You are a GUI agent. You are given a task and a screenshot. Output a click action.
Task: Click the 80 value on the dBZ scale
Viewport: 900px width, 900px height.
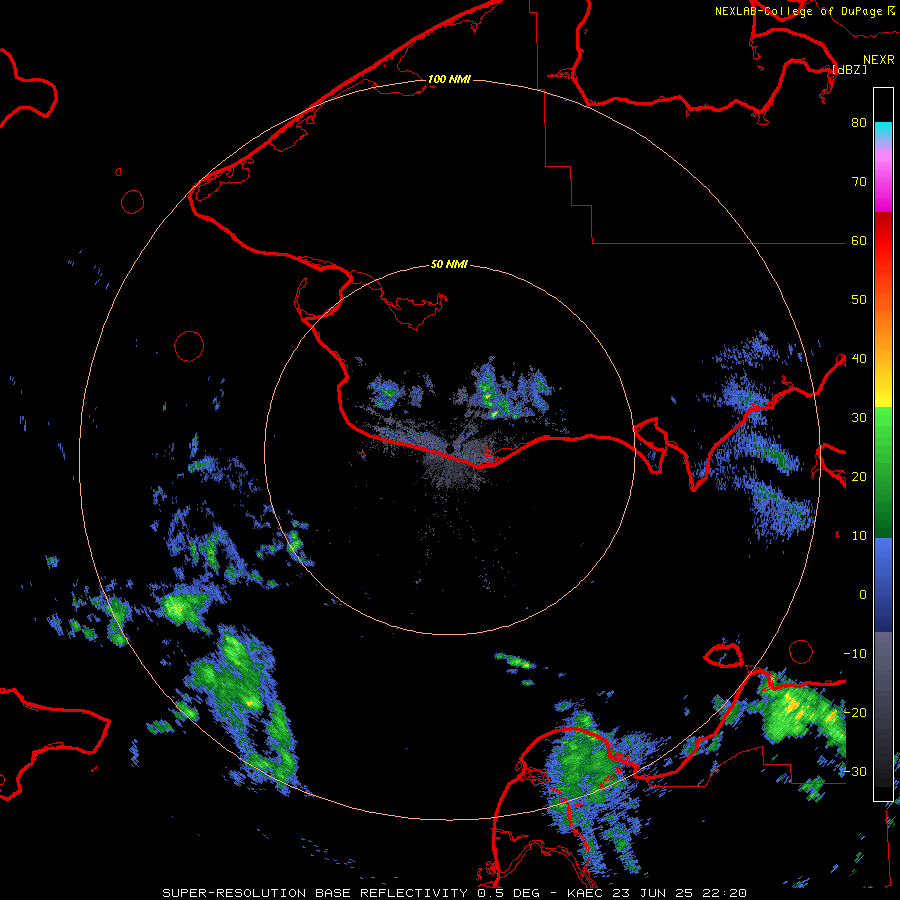pos(859,123)
